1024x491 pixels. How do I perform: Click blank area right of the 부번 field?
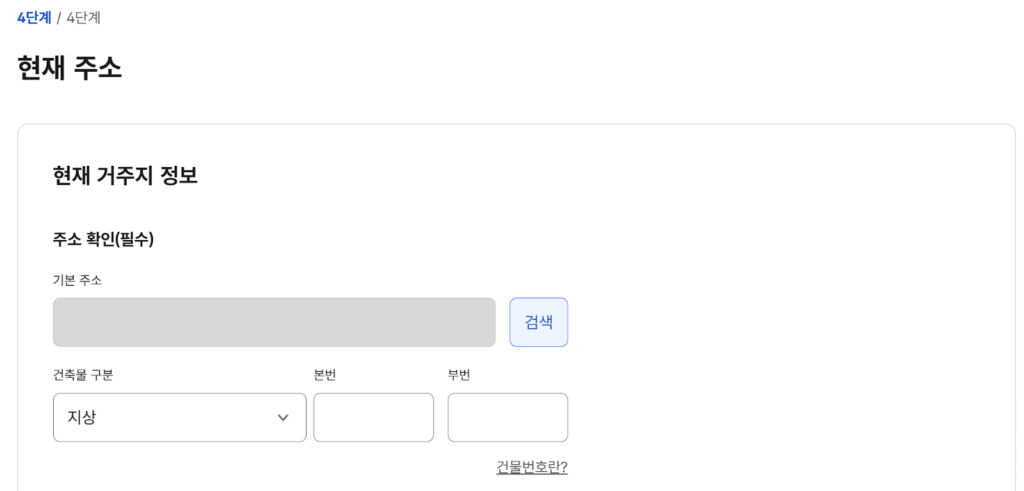(x=750, y=417)
